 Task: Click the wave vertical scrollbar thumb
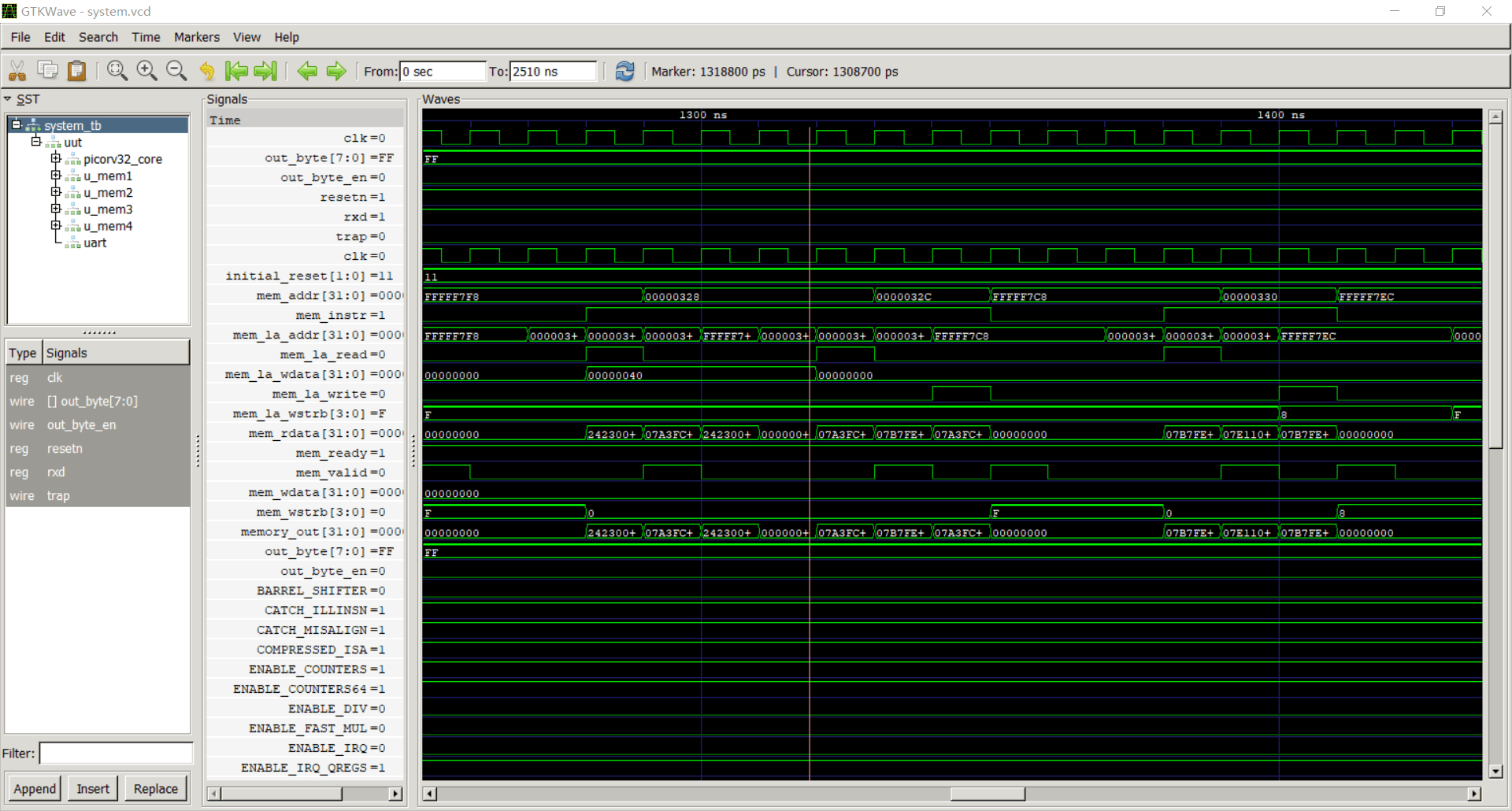[x=1495, y=284]
